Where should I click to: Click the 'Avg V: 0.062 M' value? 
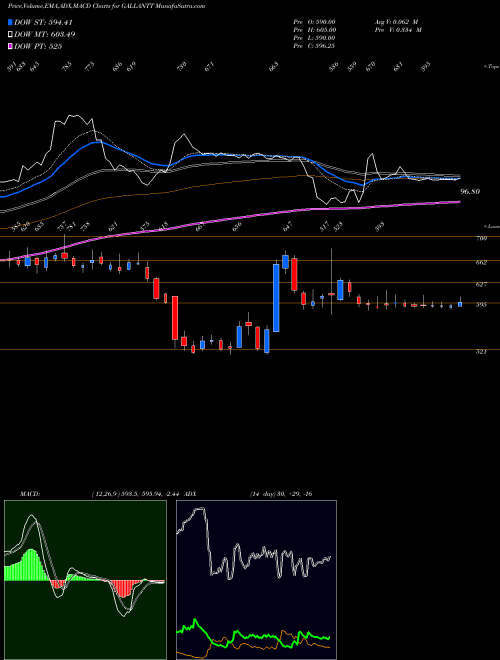coord(396,22)
